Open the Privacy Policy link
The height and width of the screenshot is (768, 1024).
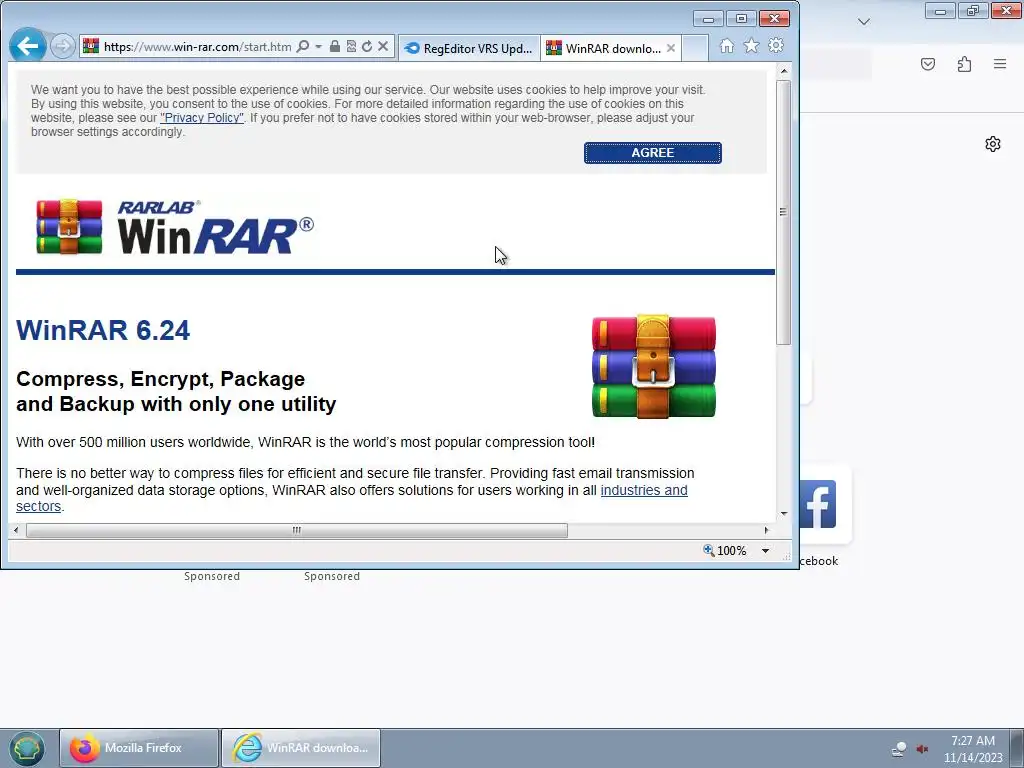[x=202, y=118]
